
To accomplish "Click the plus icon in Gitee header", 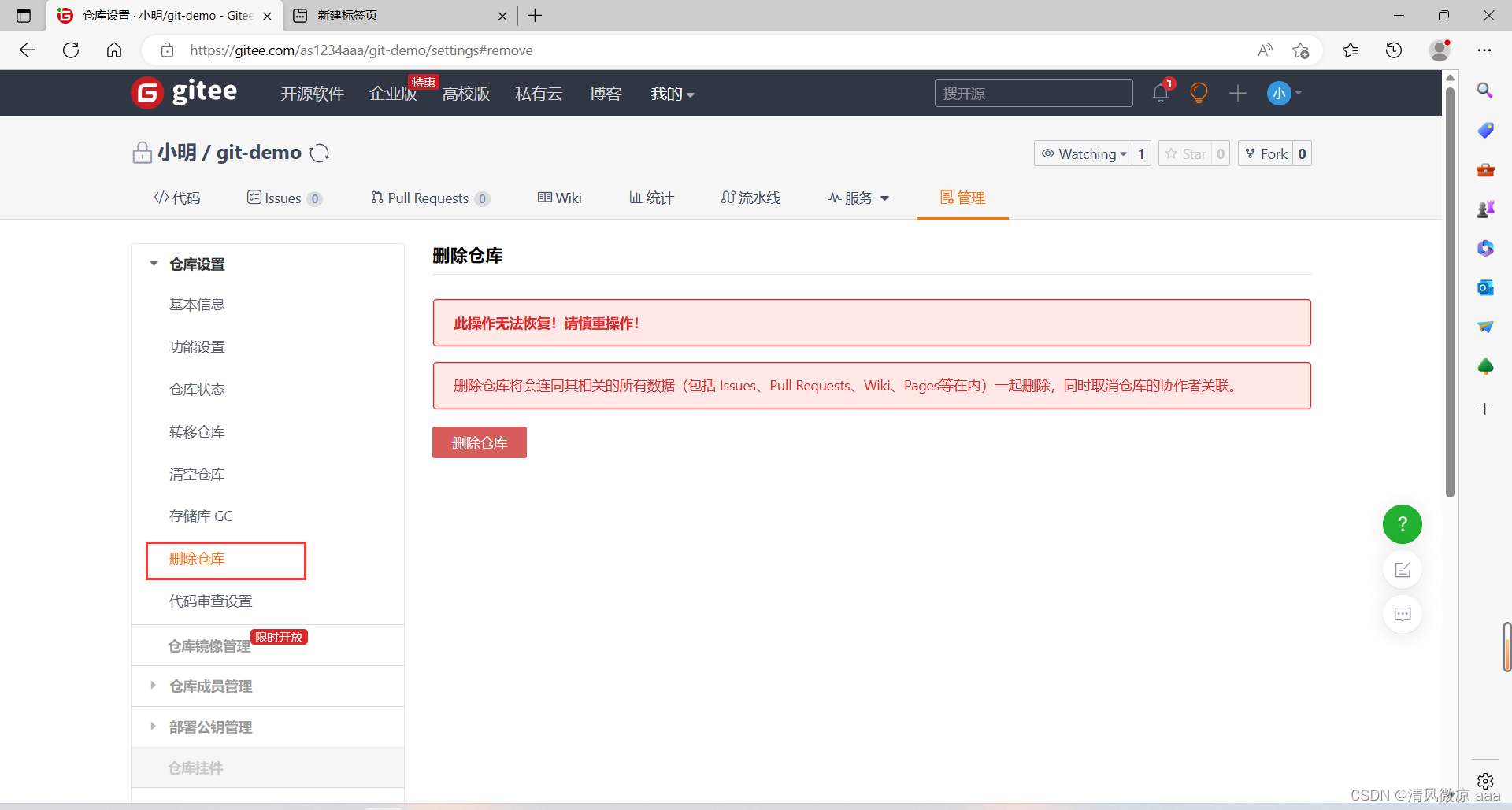I will click(1237, 93).
